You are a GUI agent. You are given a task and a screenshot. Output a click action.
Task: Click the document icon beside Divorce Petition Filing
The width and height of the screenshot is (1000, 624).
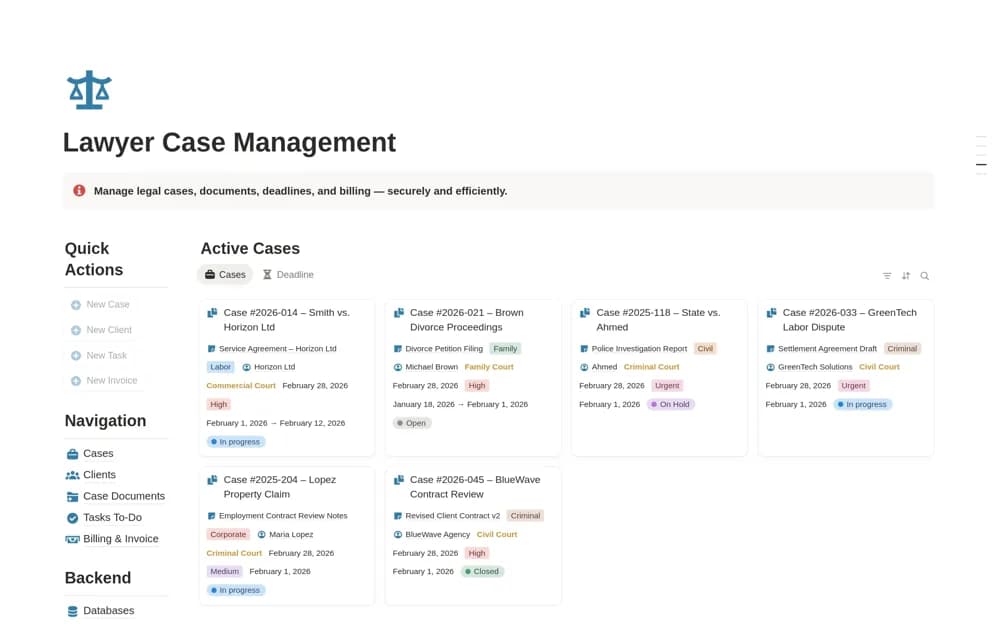click(x=397, y=349)
